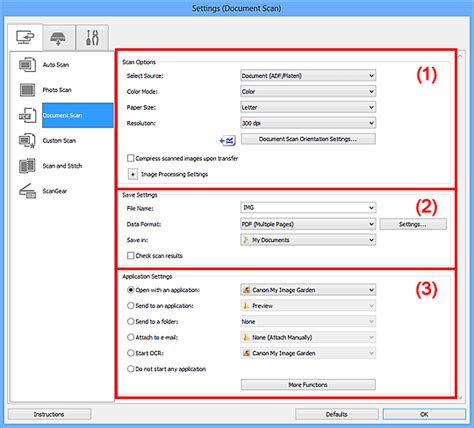Expand Image Processing Settings
The image size is (474, 428).
pyautogui.click(x=133, y=174)
